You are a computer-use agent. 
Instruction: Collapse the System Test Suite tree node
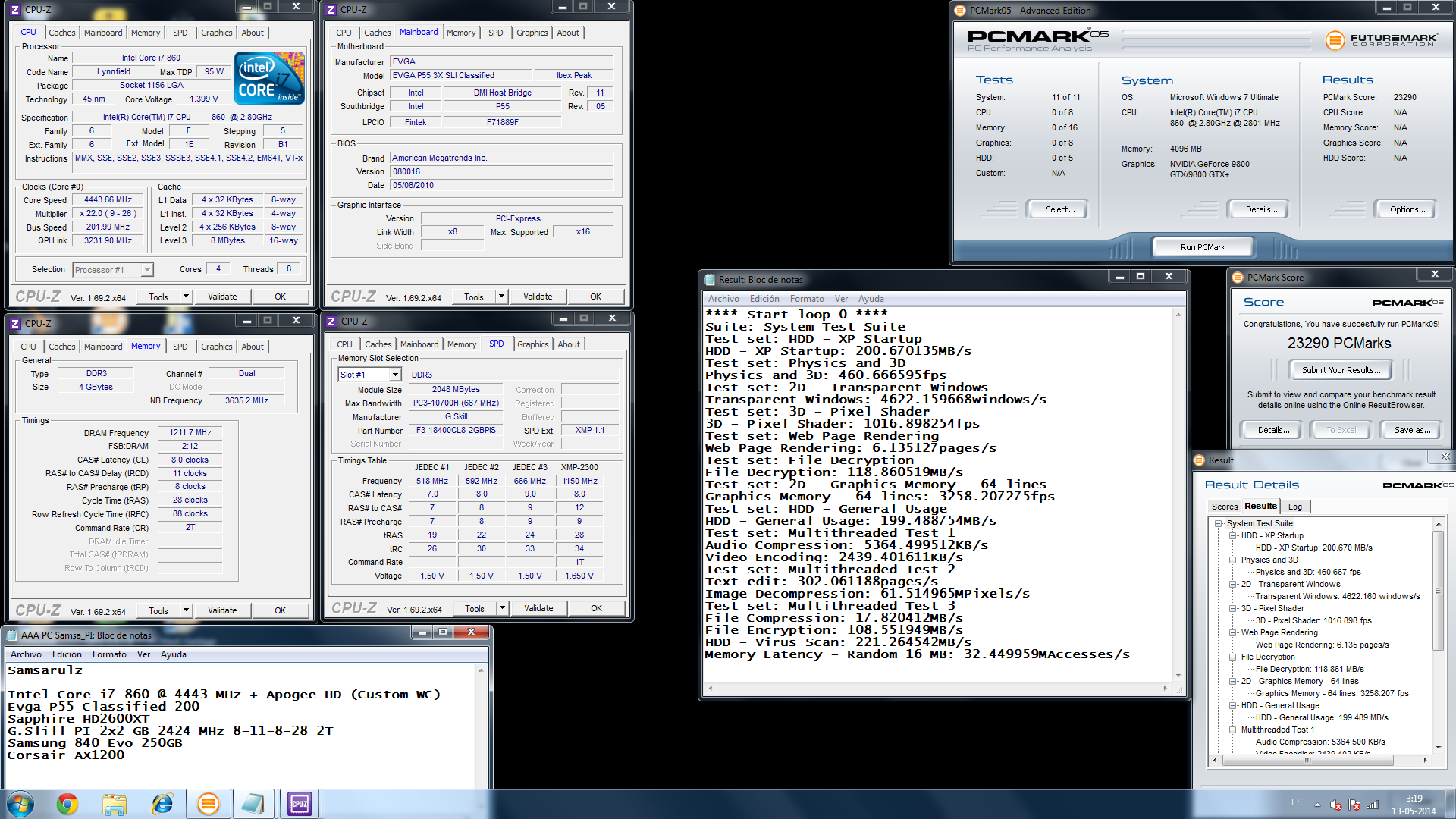[1219, 524]
